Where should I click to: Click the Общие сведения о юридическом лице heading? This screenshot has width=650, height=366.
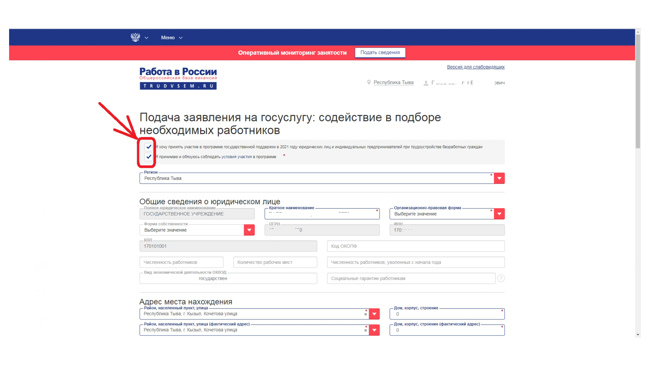click(210, 201)
